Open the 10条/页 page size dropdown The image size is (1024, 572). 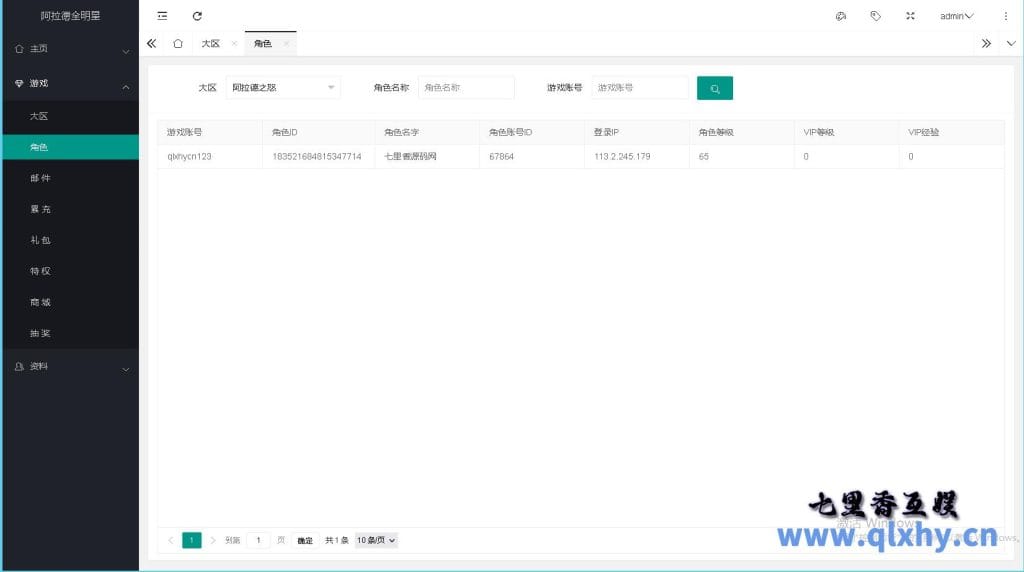coord(376,540)
